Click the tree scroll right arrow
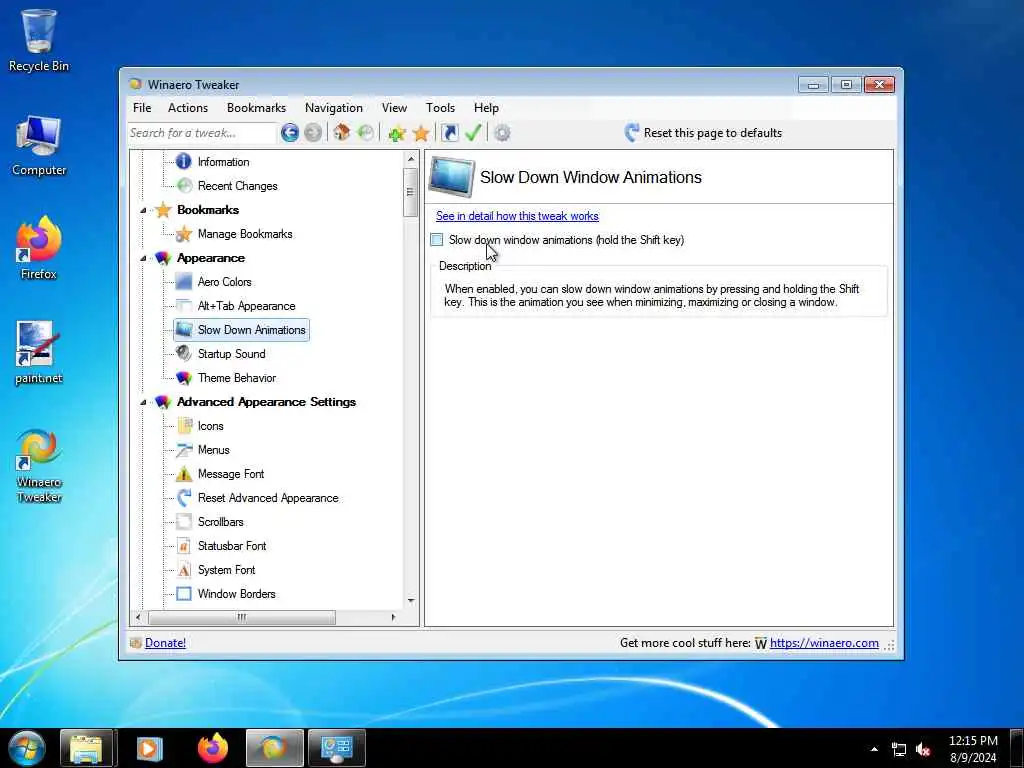1024x768 pixels. (393, 617)
